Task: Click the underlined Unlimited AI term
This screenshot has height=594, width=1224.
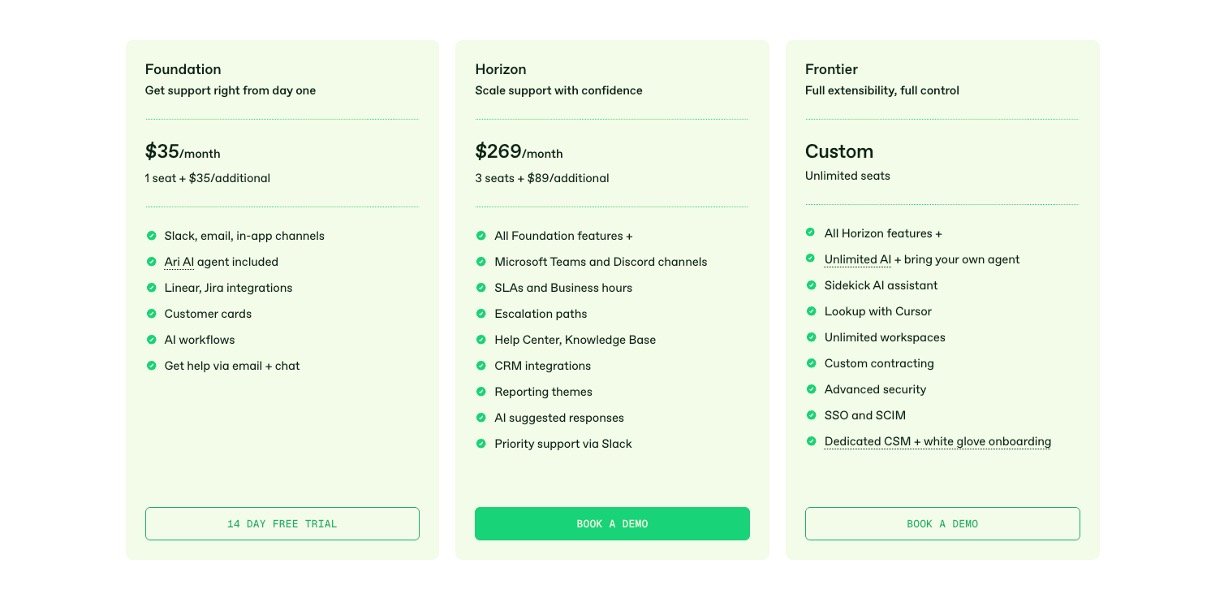Action: pyautogui.click(x=857, y=259)
